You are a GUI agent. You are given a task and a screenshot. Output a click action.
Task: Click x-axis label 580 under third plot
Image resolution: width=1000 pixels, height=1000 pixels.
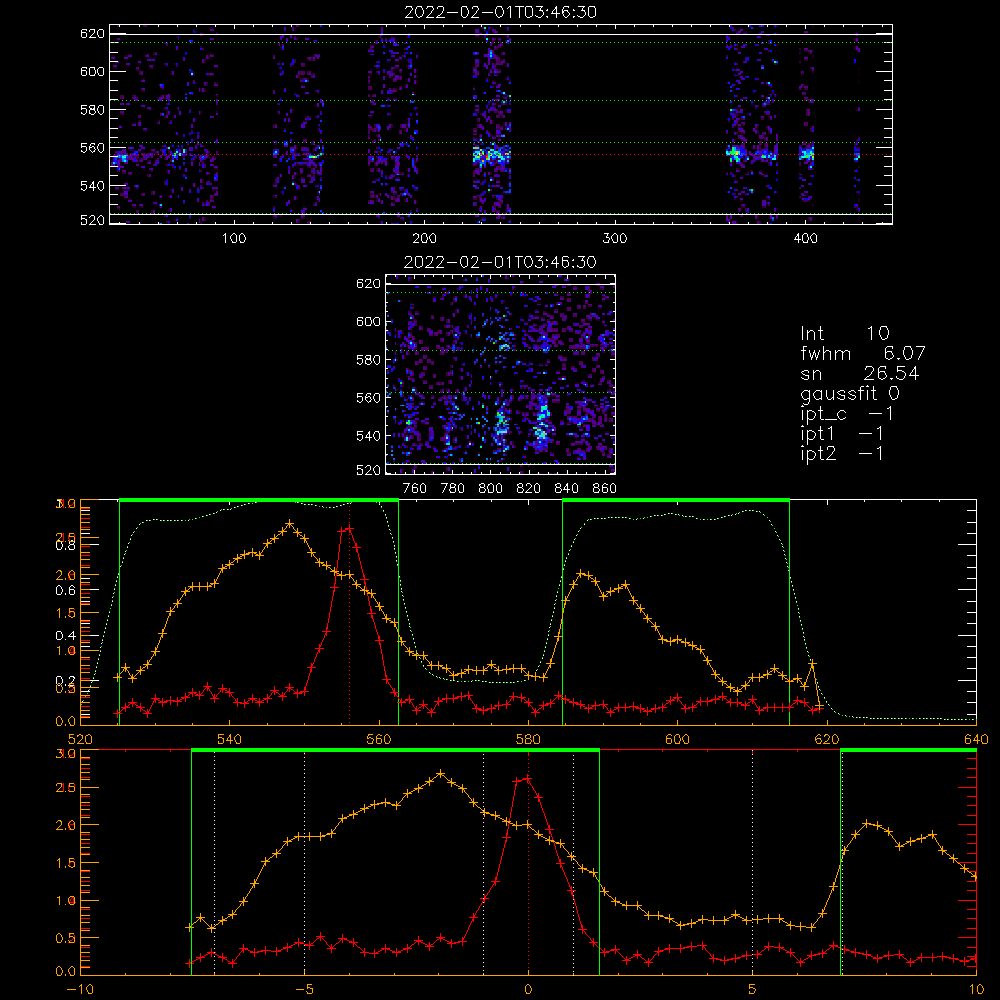[x=529, y=739]
